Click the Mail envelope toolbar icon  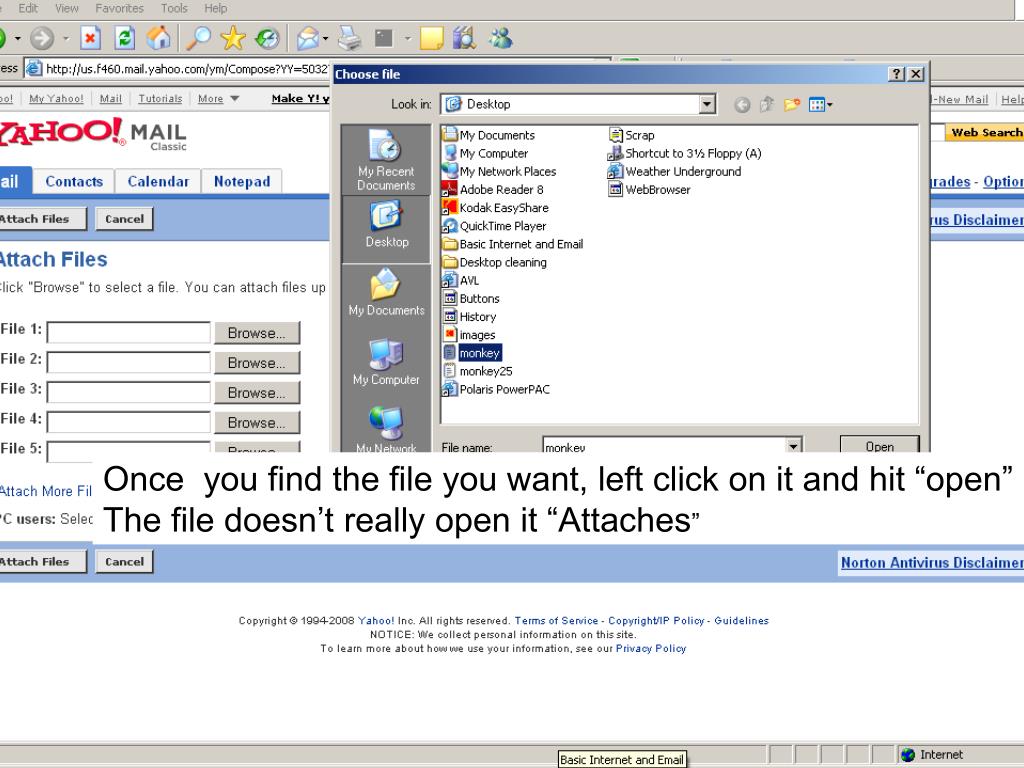[308, 39]
